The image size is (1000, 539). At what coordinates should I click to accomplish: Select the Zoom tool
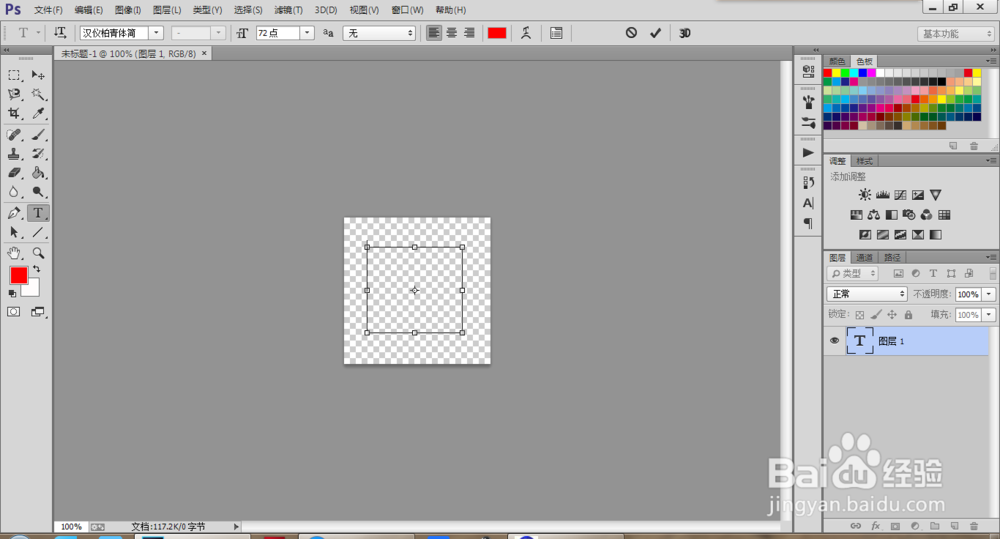pos(38,253)
